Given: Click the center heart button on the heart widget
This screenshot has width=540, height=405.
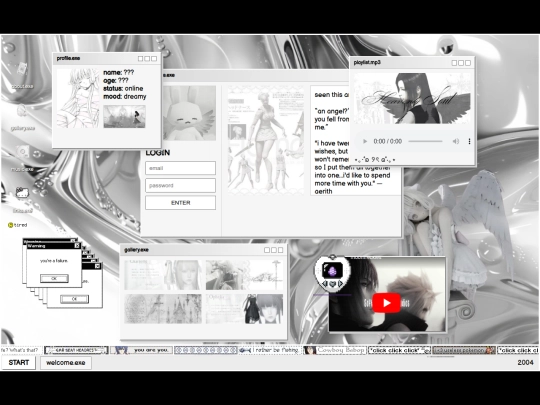Looking at the screenshot, I should point(332,284).
